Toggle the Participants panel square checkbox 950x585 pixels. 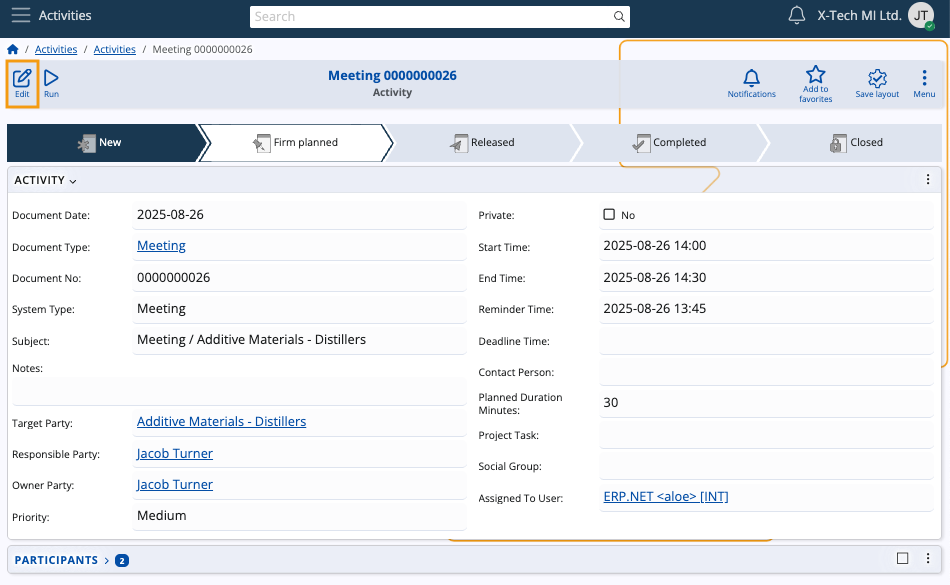coord(902,558)
